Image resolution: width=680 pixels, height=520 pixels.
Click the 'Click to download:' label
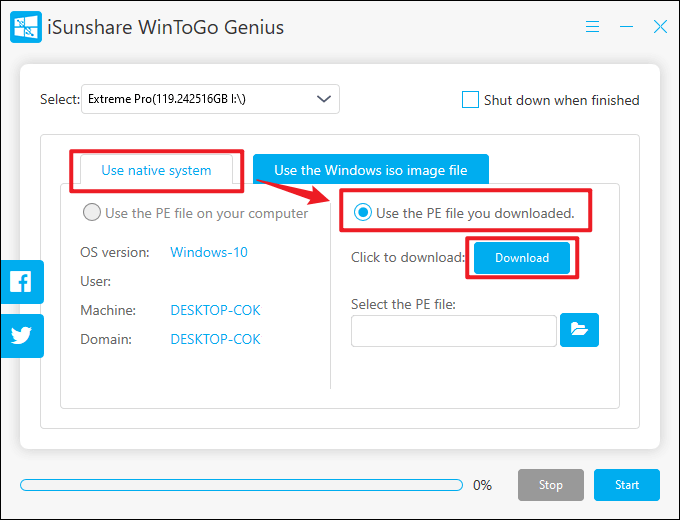[408, 257]
